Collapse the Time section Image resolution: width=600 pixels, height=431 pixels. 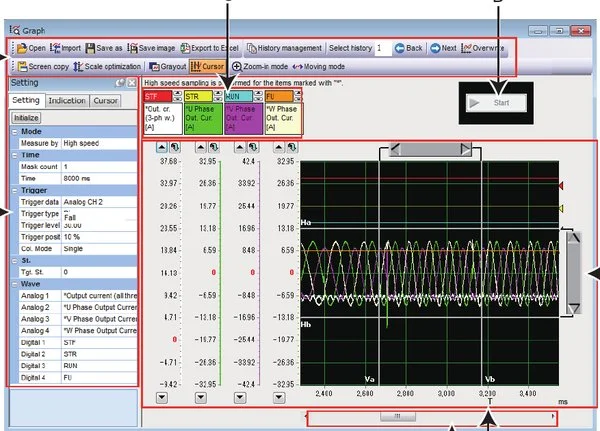pyautogui.click(x=15, y=155)
